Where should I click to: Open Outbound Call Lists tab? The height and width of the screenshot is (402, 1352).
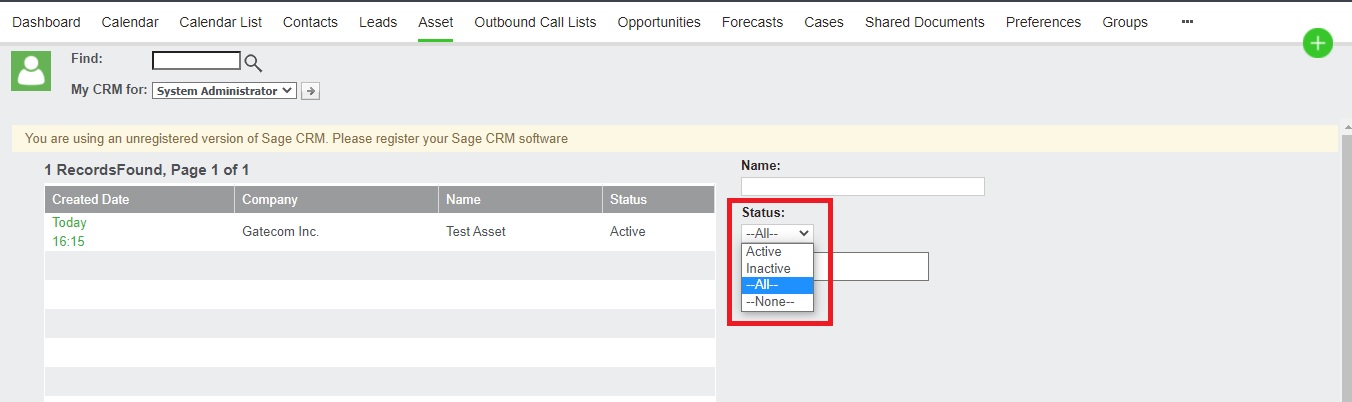(x=535, y=22)
